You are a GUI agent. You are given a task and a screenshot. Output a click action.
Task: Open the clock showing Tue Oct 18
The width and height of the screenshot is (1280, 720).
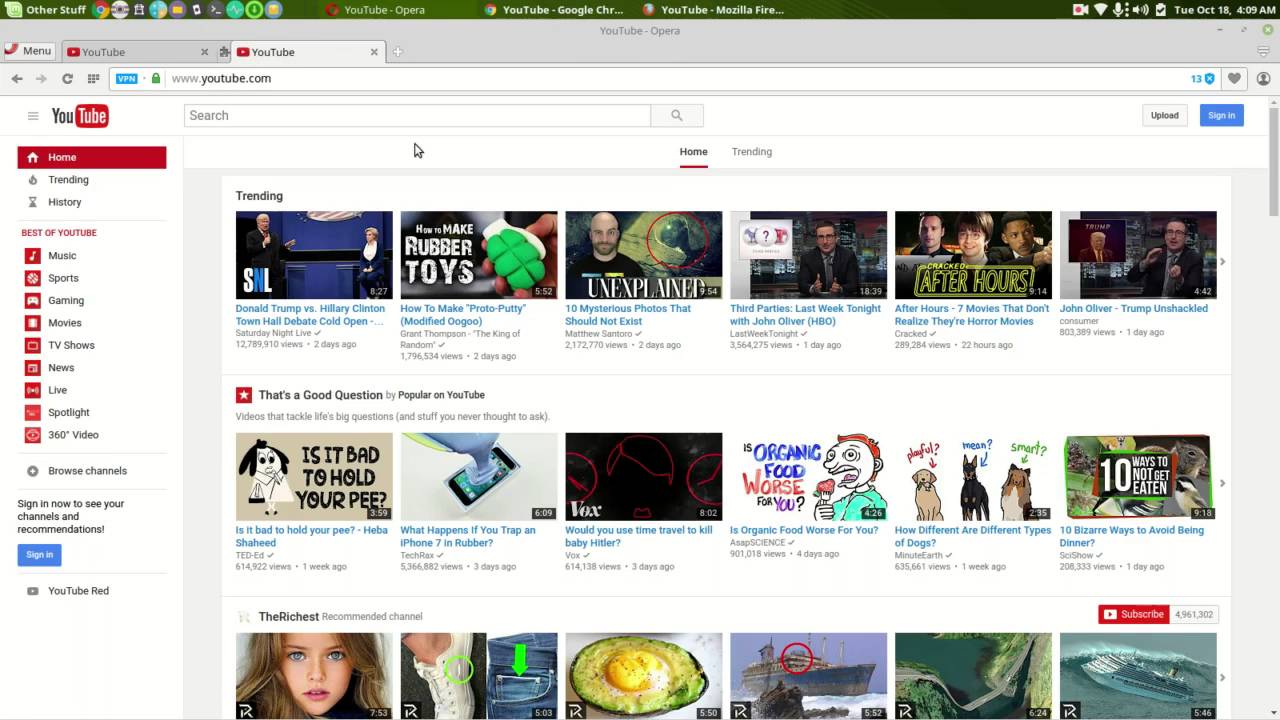(x=1223, y=10)
